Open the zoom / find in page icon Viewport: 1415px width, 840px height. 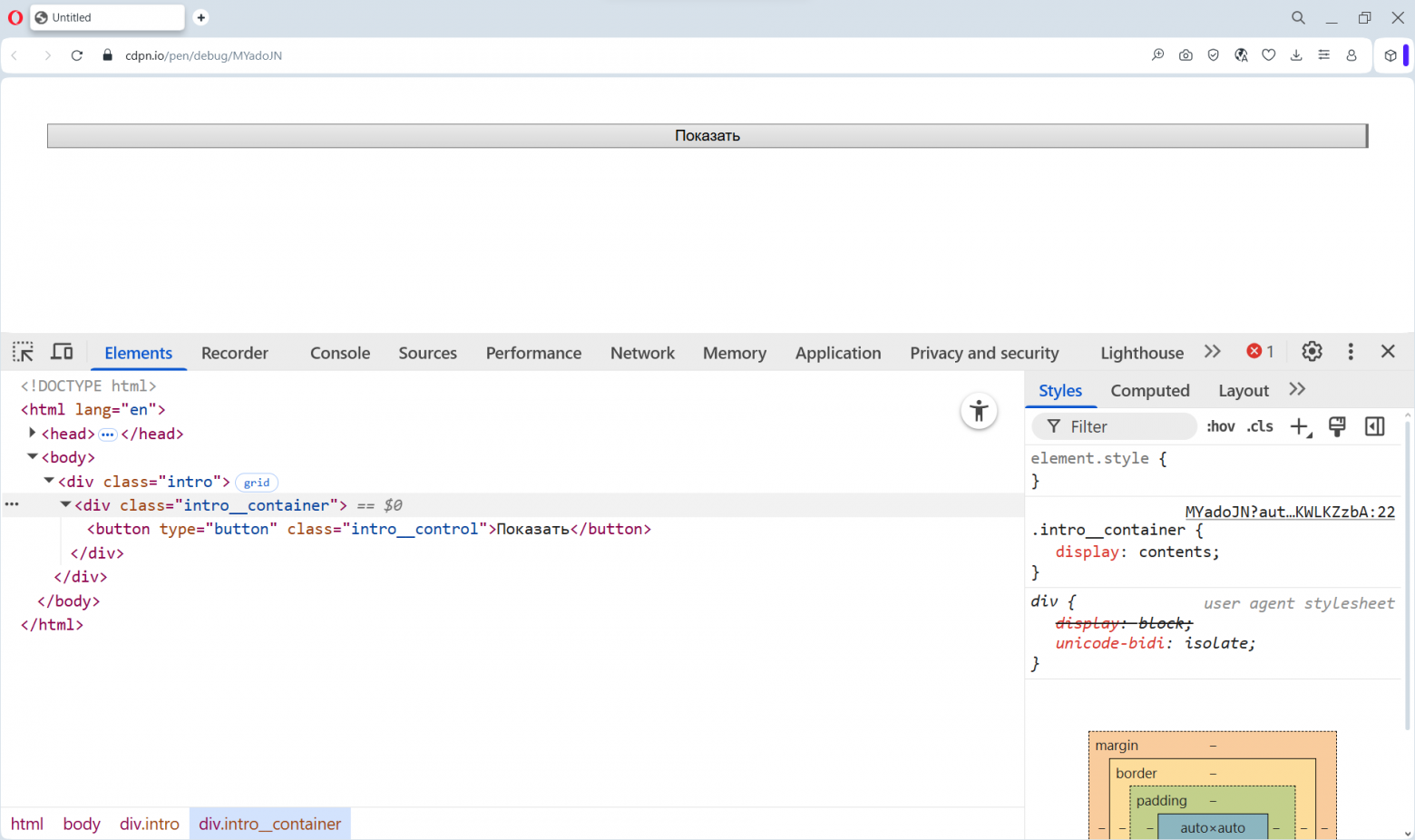point(1158,55)
